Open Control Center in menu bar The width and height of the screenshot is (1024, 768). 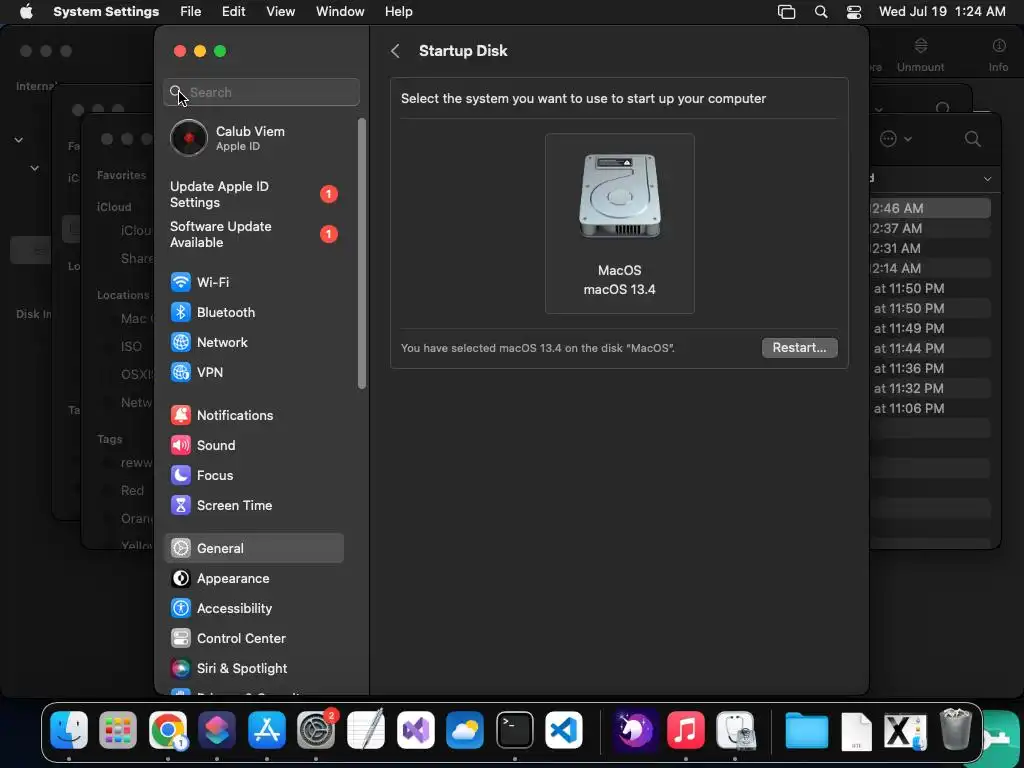(854, 12)
